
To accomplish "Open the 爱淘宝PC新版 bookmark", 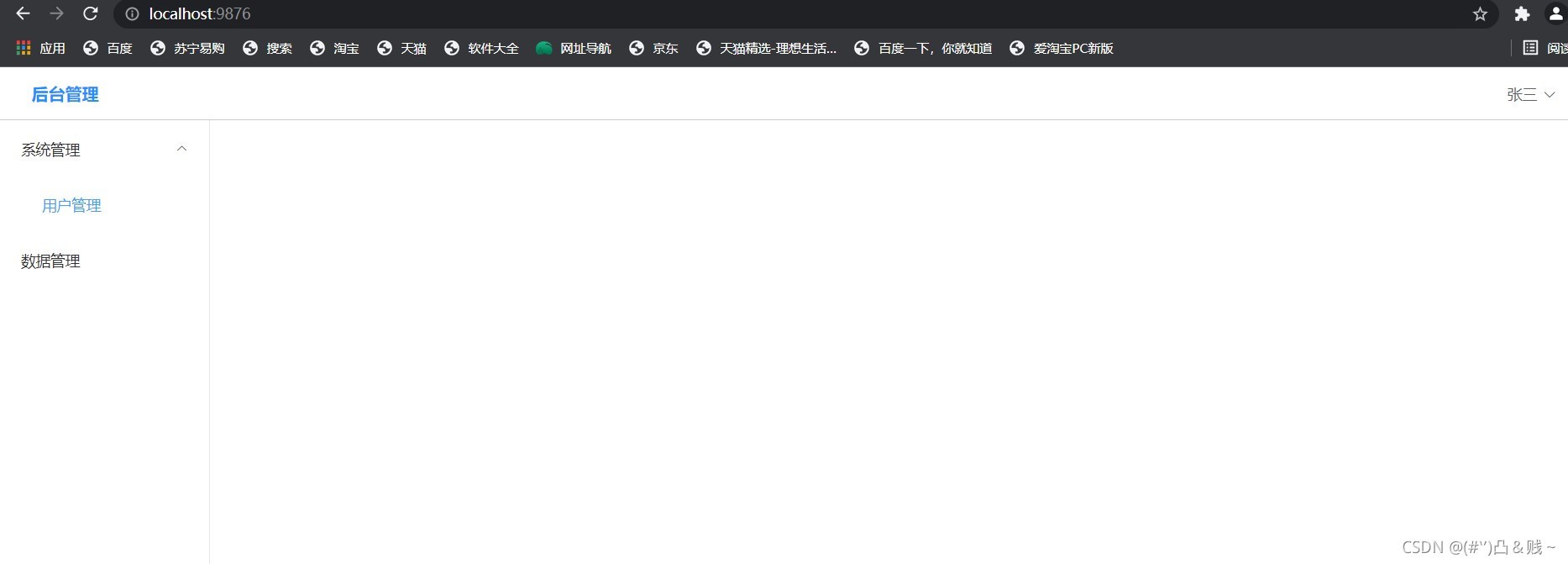I will coord(1062,48).
